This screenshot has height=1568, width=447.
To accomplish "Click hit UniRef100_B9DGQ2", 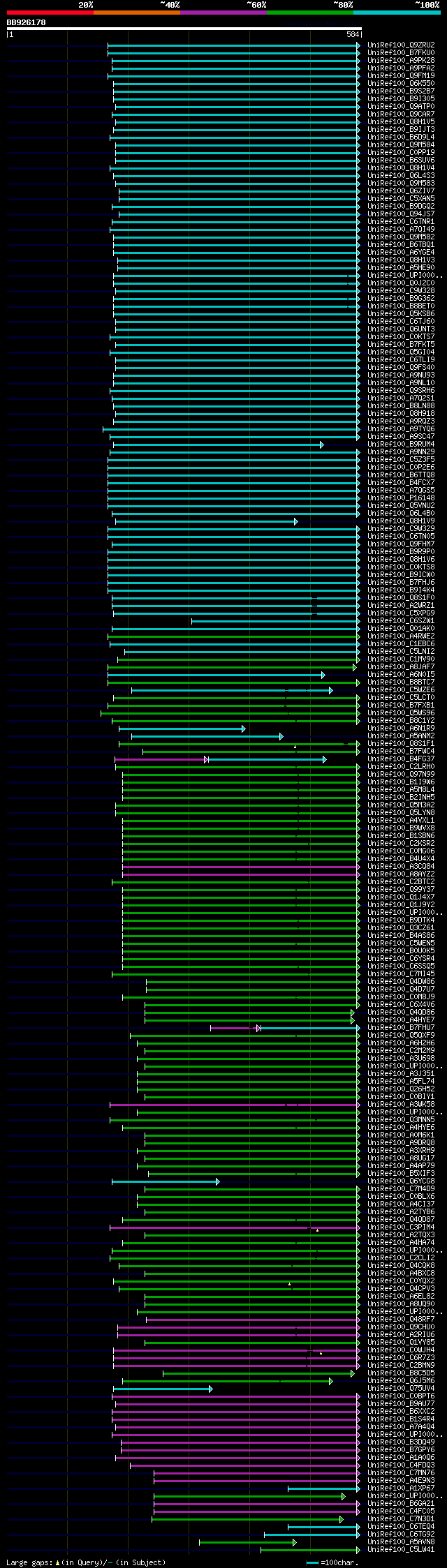I will click(x=401, y=206).
